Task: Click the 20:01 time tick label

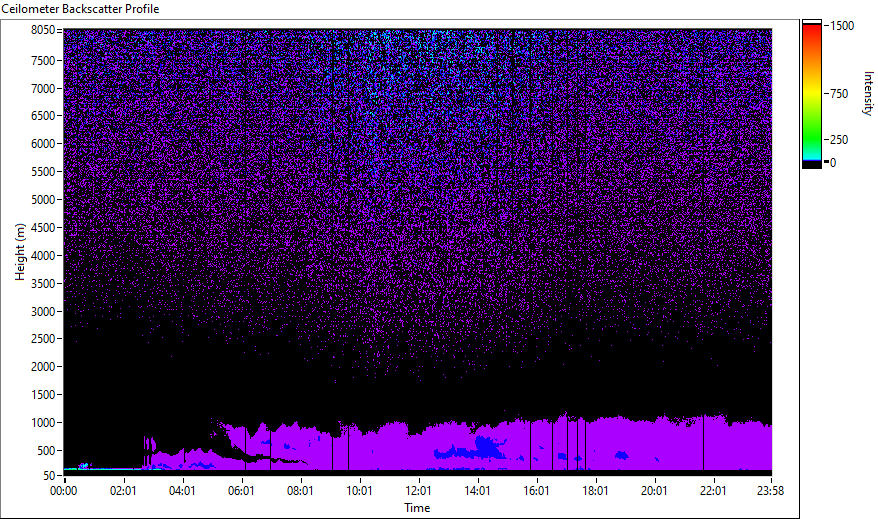Action: point(654,491)
